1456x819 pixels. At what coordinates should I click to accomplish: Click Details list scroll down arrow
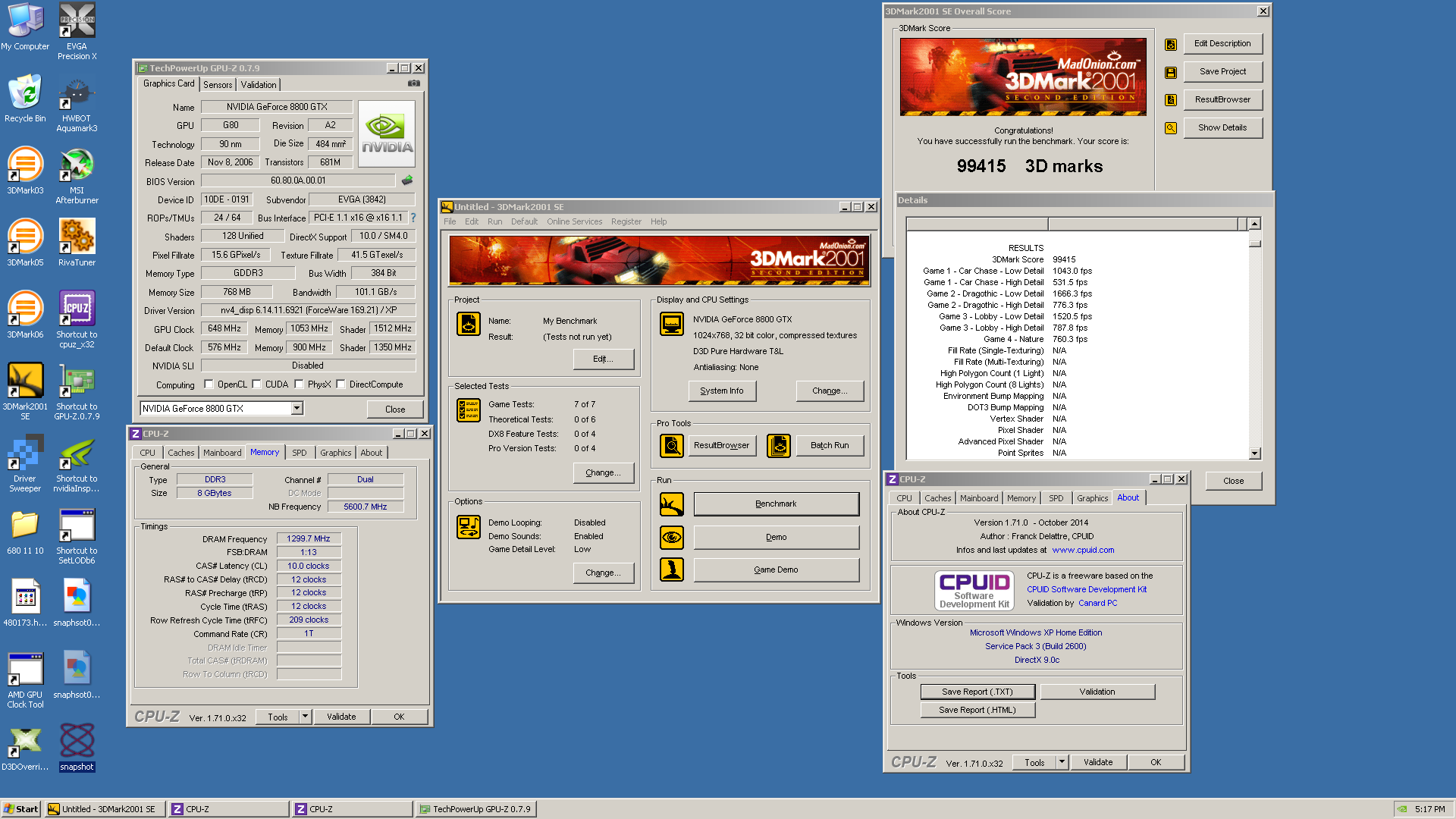pos(1254,453)
